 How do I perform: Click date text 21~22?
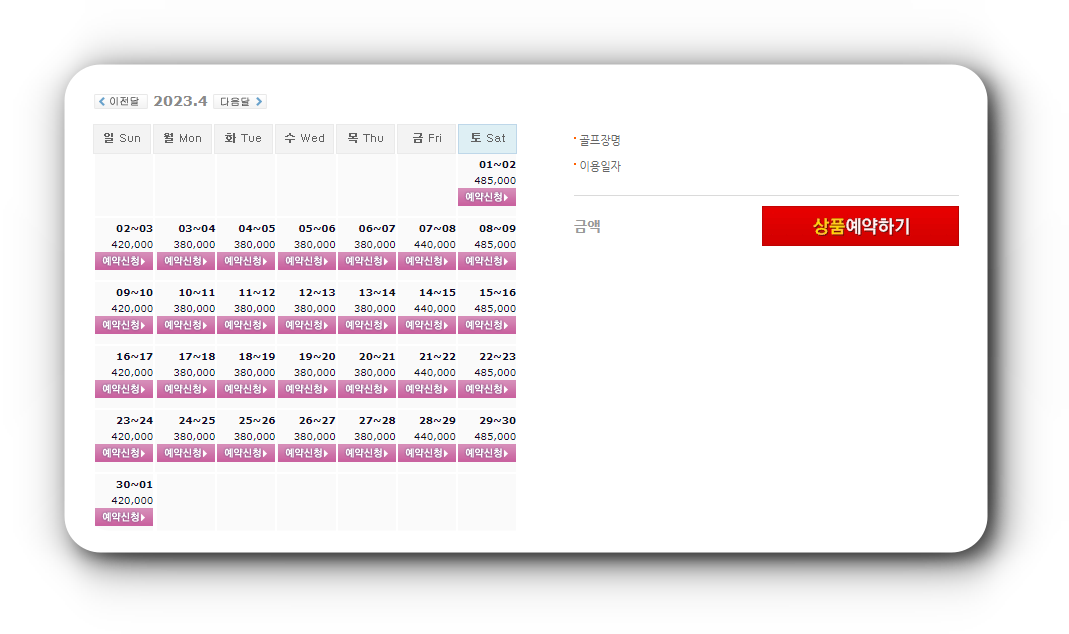pyautogui.click(x=438, y=357)
